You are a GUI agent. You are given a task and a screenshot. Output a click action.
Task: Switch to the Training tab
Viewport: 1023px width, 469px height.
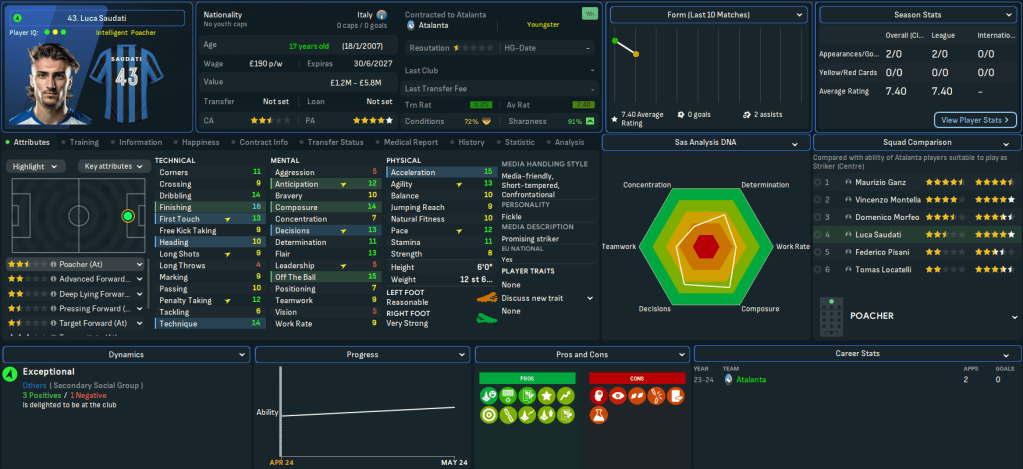click(83, 142)
